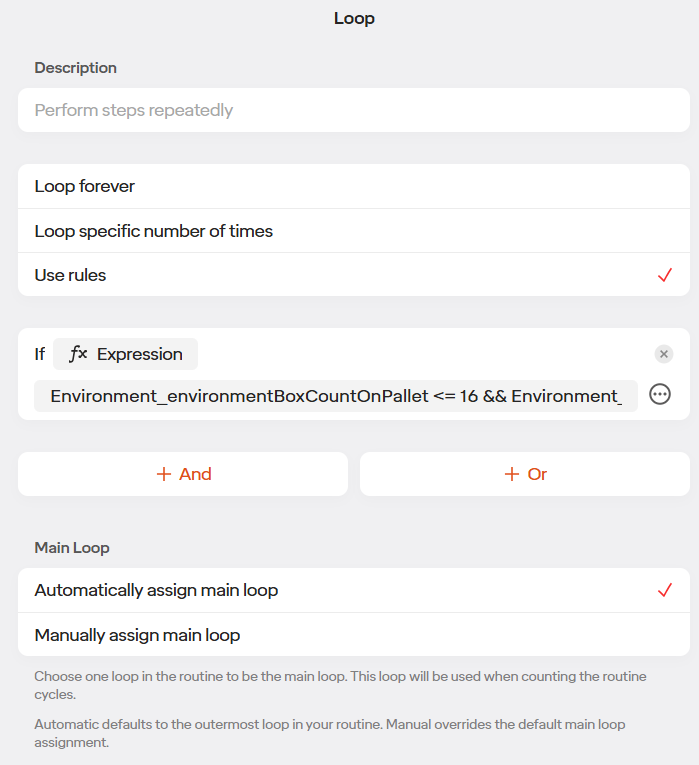This screenshot has height=765, width=699.
Task: Click the Main Loop section heading
Action: [72, 548]
